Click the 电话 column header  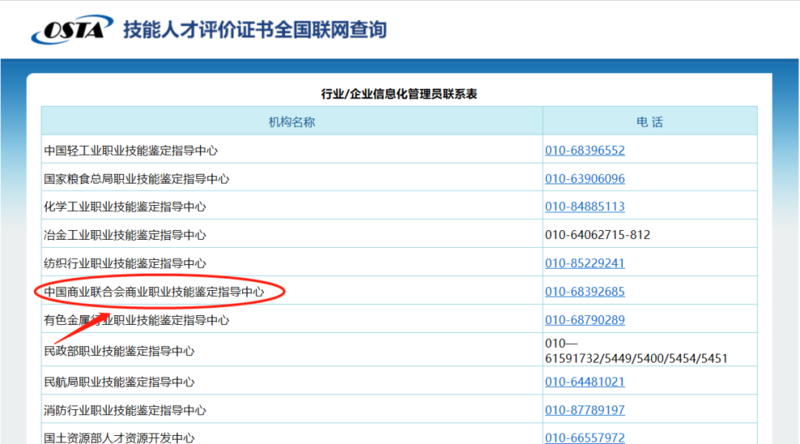click(649, 122)
